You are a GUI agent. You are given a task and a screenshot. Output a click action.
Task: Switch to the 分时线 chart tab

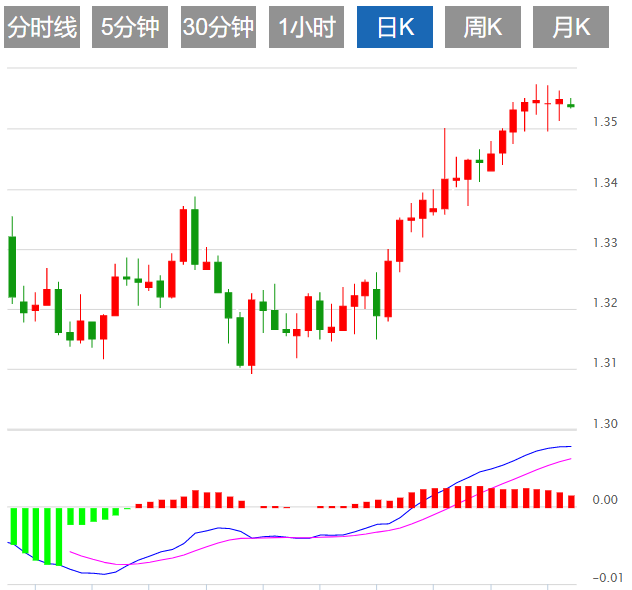click(42, 27)
